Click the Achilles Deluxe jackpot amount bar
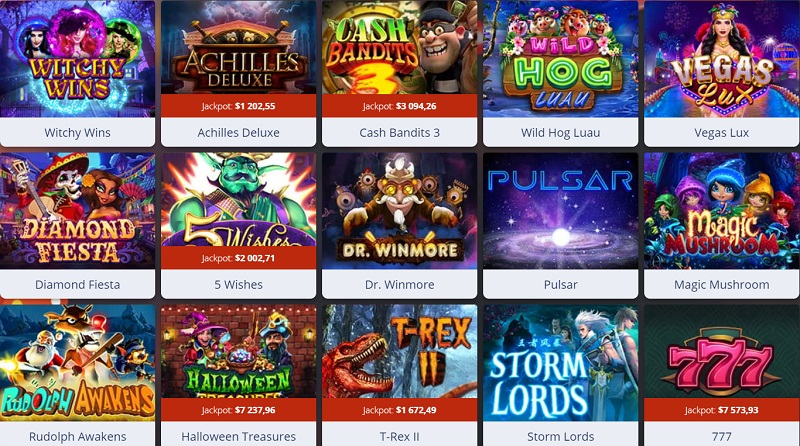 click(238, 106)
